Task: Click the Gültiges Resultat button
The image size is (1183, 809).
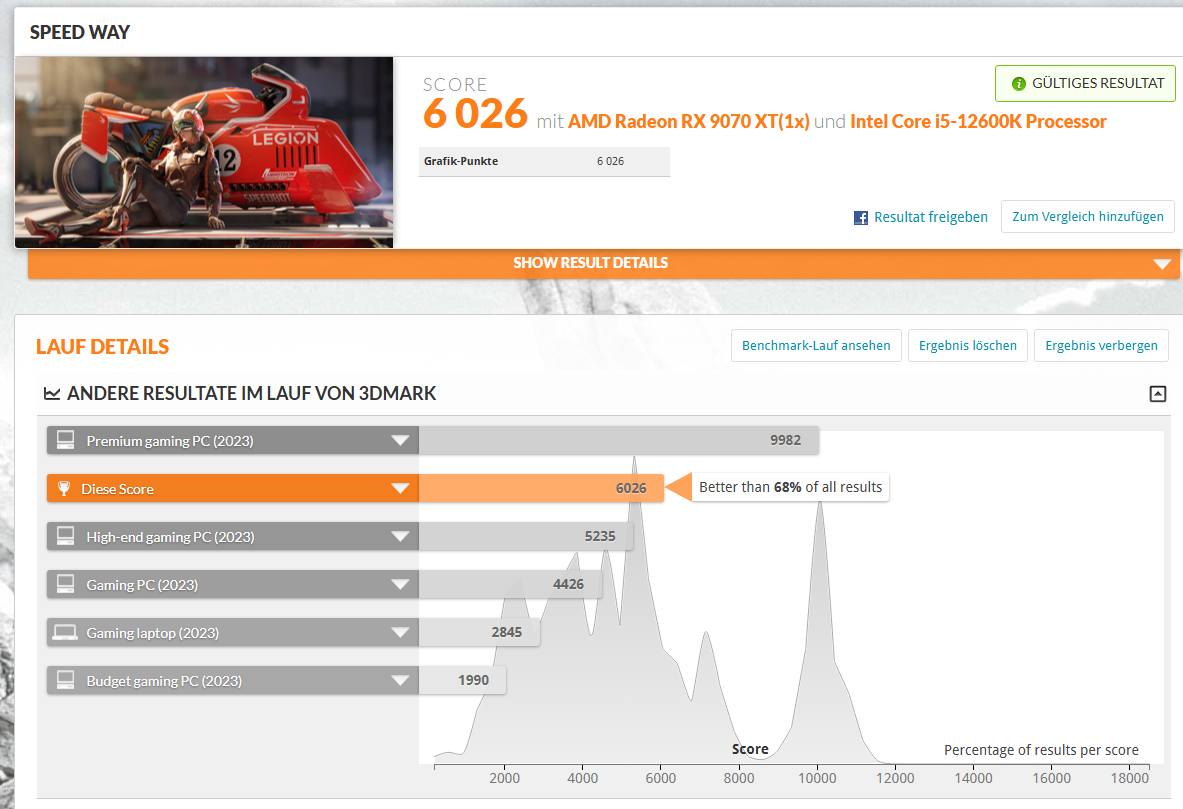Action: [1085, 84]
